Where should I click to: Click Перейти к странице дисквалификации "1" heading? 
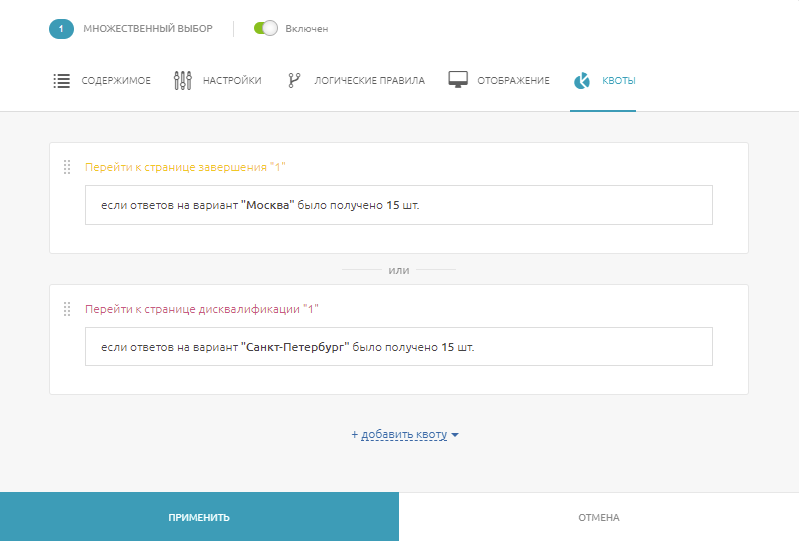202,309
